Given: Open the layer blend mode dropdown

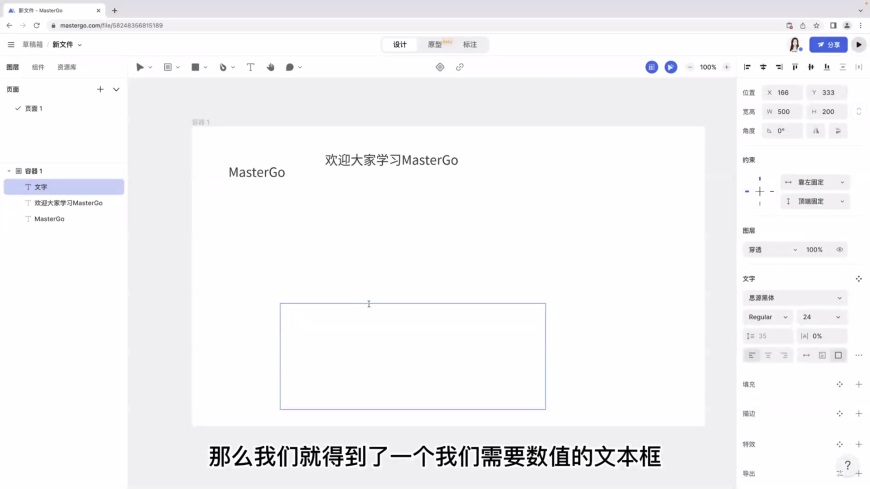Looking at the screenshot, I should (x=772, y=250).
